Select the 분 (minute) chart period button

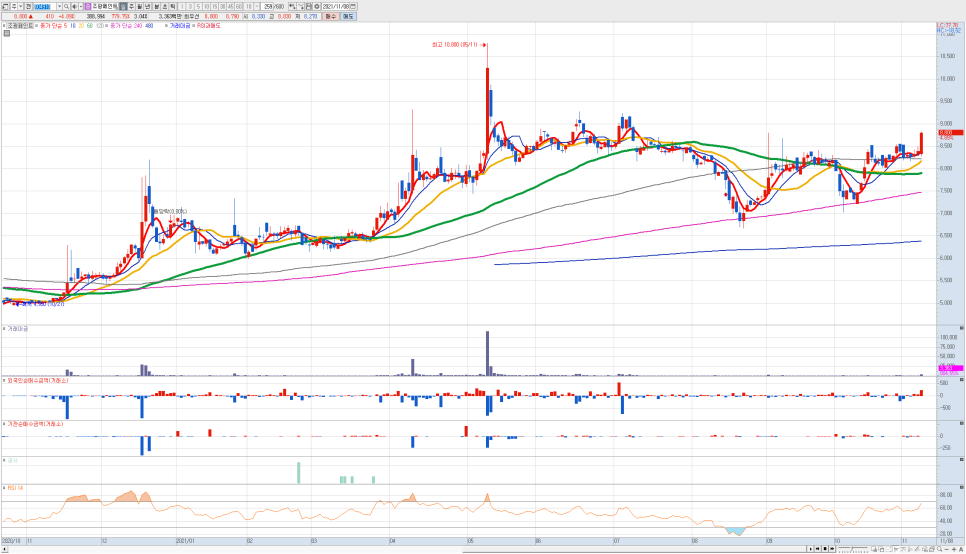pos(156,6)
